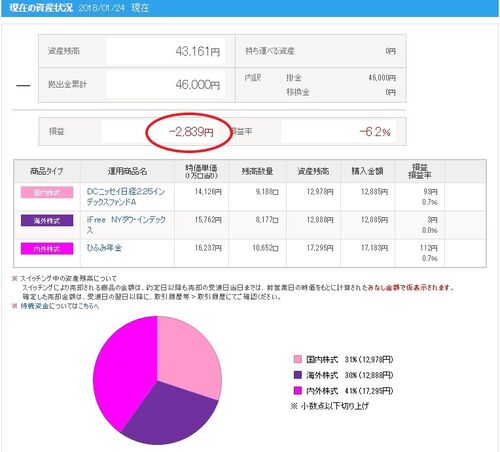Viewport: 500px width, 452px height.
Task: Click the 購入金額 column header
Action: point(367,171)
